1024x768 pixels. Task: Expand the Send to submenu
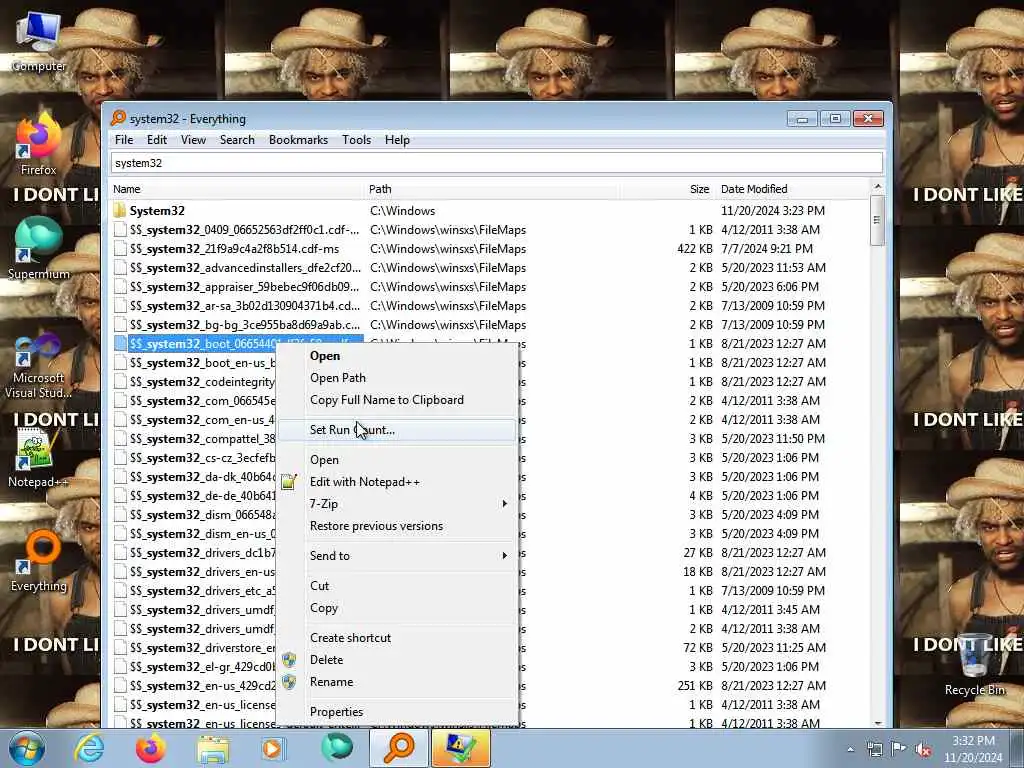(x=396, y=556)
